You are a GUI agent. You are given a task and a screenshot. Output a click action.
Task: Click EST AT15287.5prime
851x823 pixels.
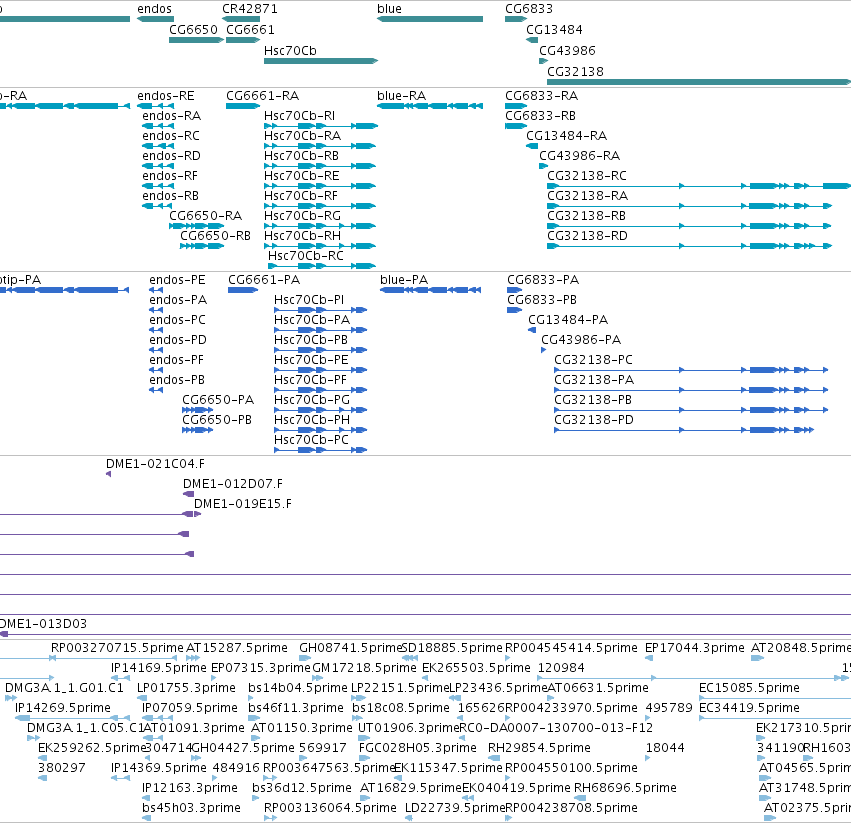(237, 648)
